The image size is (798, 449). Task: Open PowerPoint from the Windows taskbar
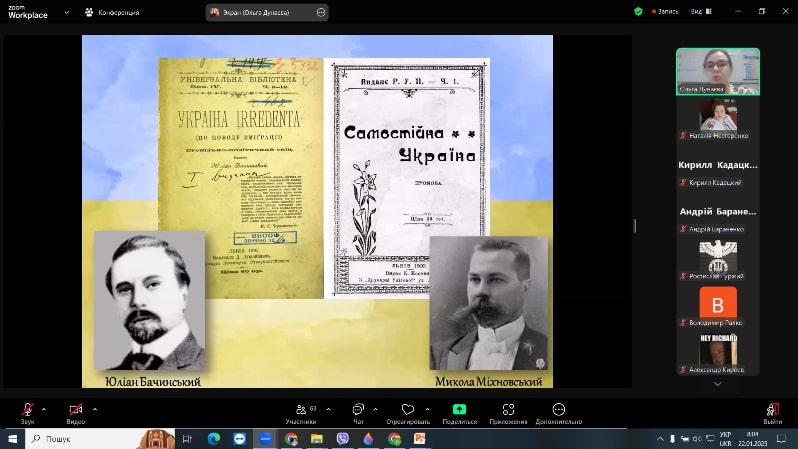[420, 438]
